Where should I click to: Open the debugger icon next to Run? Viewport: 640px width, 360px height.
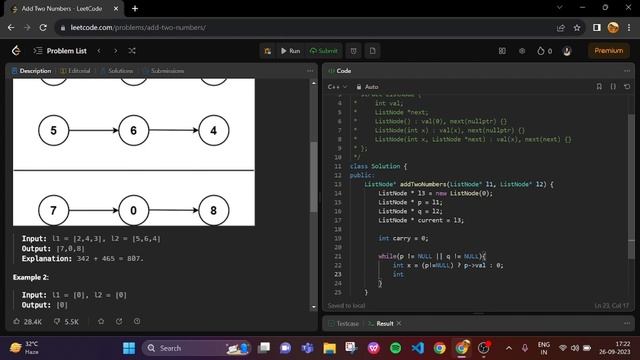[267, 51]
